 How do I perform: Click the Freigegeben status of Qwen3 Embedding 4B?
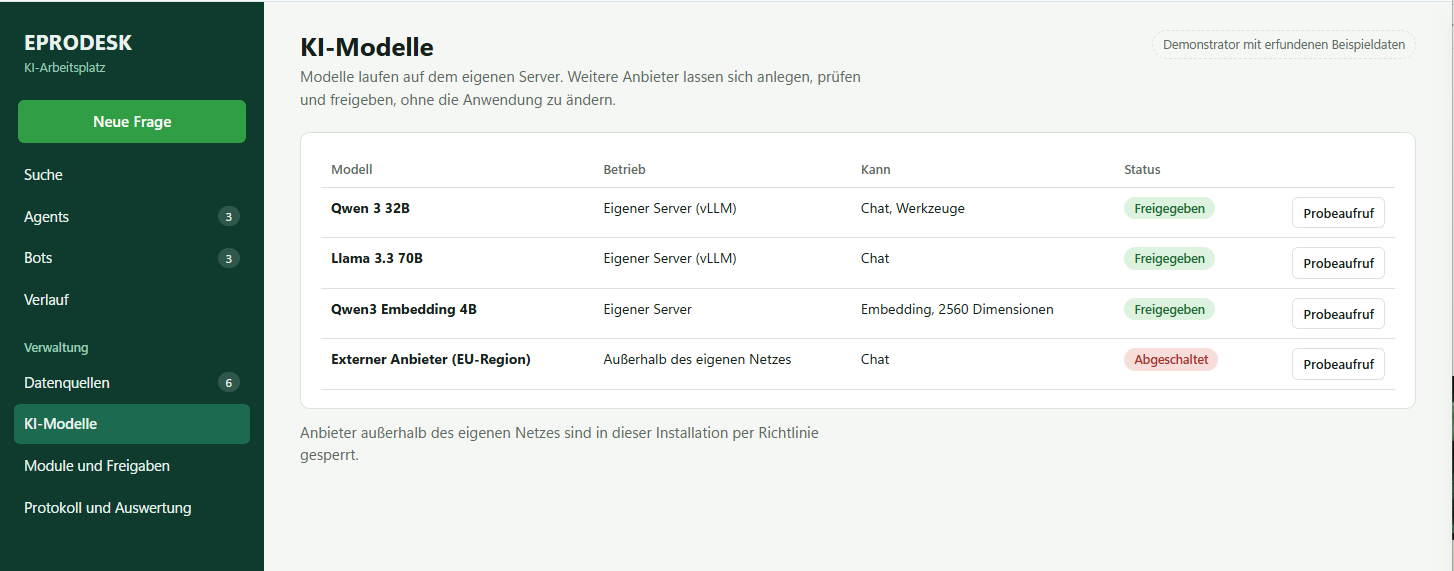[1169, 309]
